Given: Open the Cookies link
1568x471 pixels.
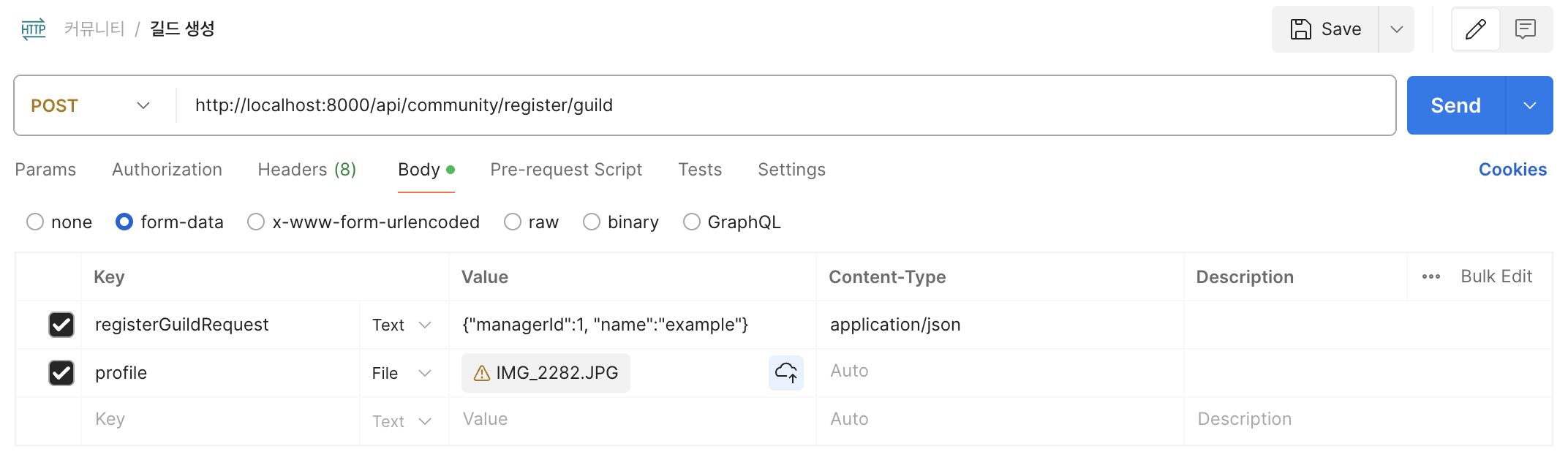Looking at the screenshot, I should pos(1512,170).
